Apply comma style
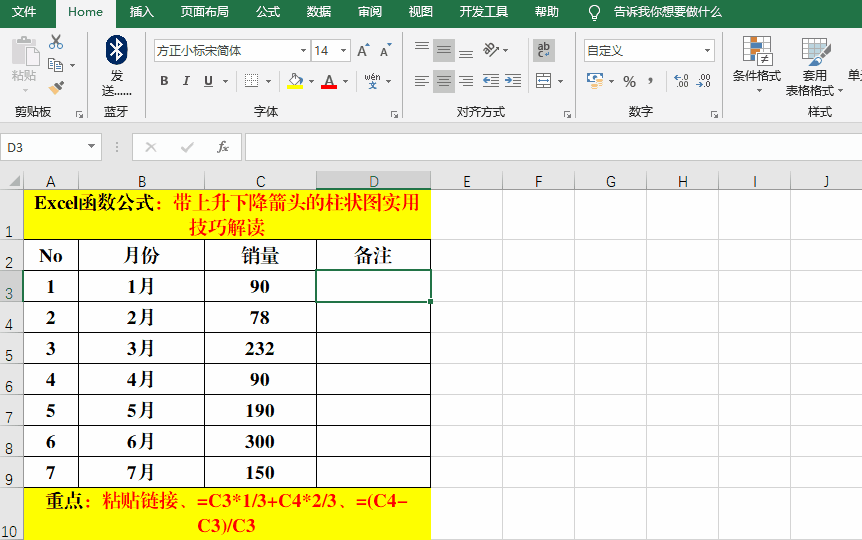This screenshot has width=862, height=540. [x=650, y=81]
